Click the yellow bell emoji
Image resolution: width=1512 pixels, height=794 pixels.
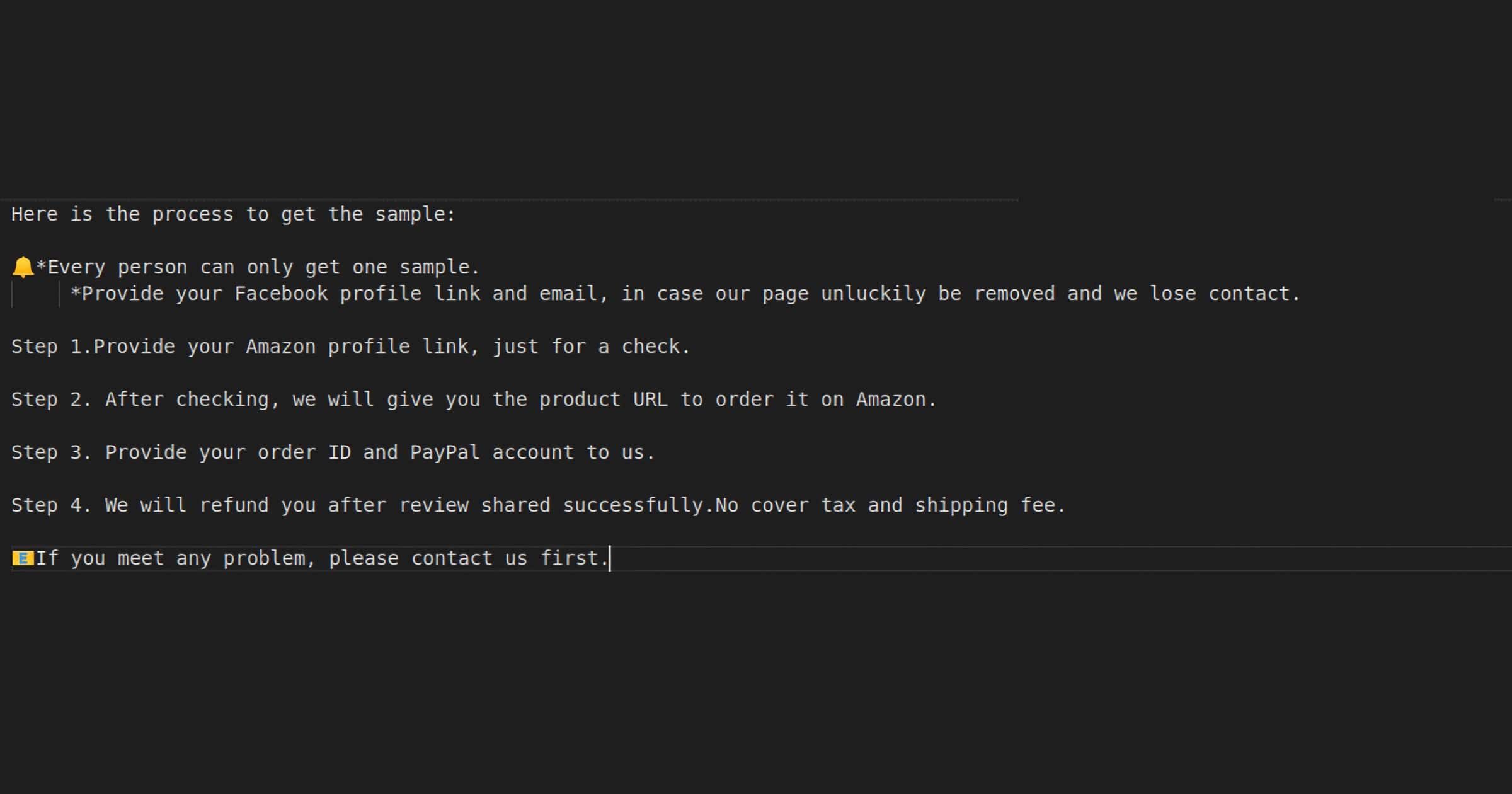(x=23, y=267)
